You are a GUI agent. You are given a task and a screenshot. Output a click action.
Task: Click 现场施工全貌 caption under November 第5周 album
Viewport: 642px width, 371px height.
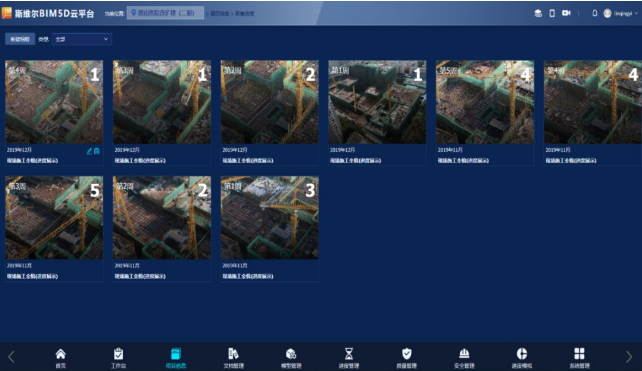pos(463,161)
